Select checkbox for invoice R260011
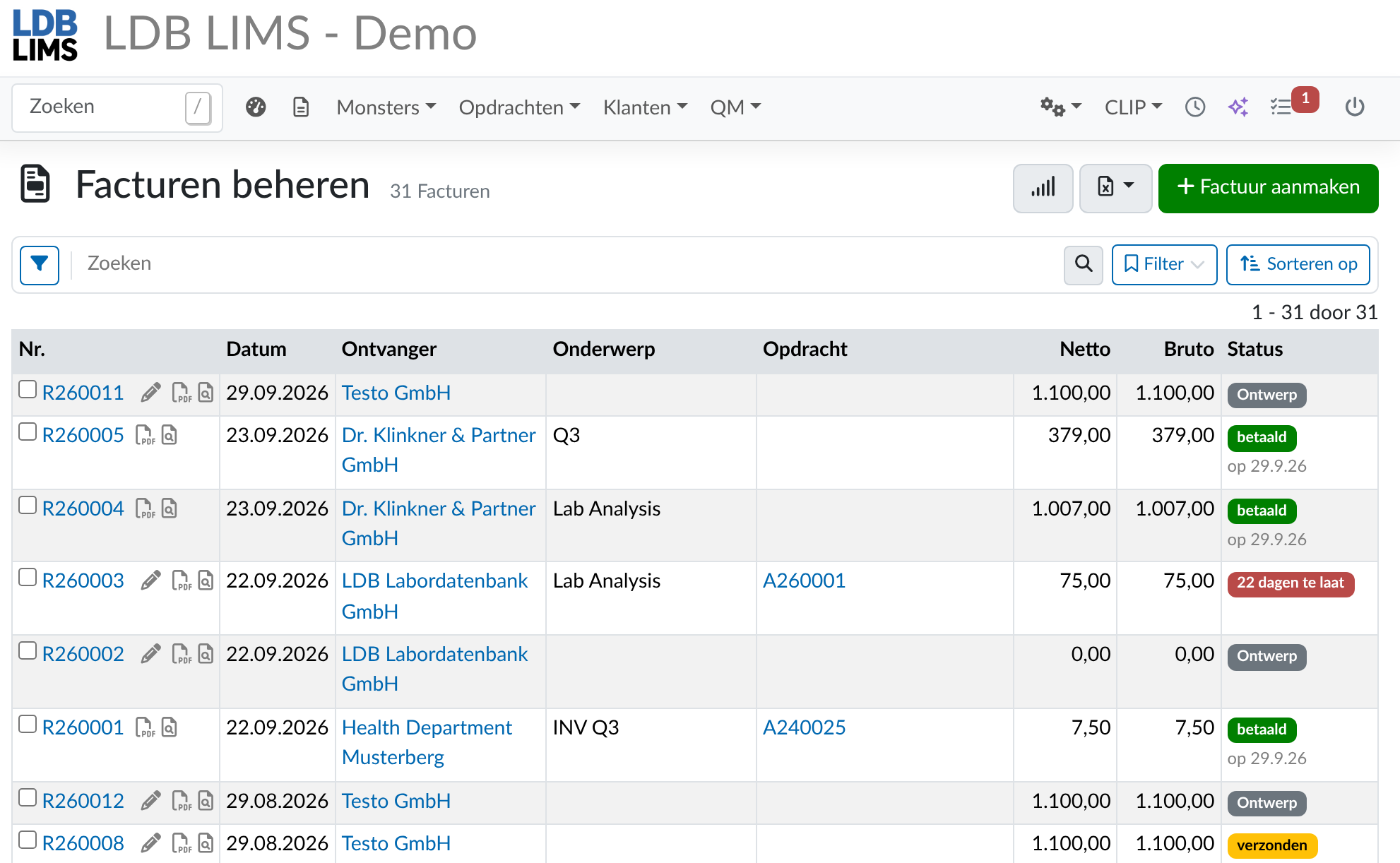 28,389
